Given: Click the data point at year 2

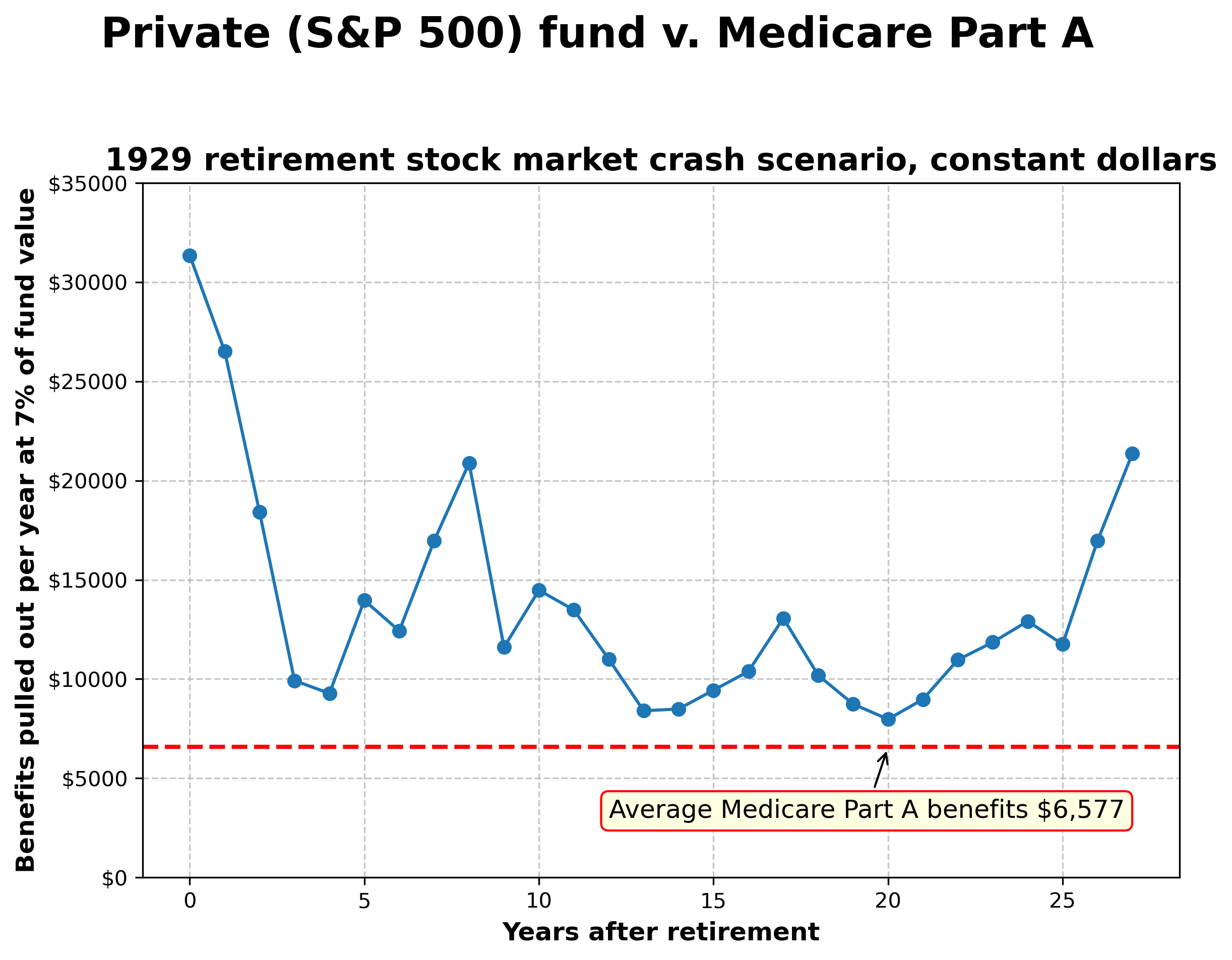Looking at the screenshot, I should click(x=260, y=512).
